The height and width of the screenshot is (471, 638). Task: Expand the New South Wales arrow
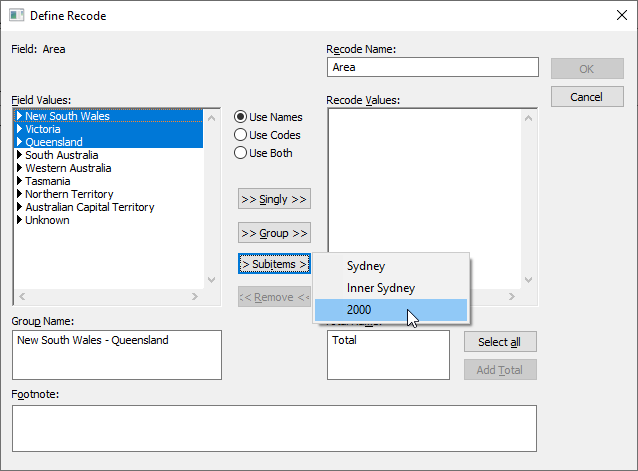(20, 117)
